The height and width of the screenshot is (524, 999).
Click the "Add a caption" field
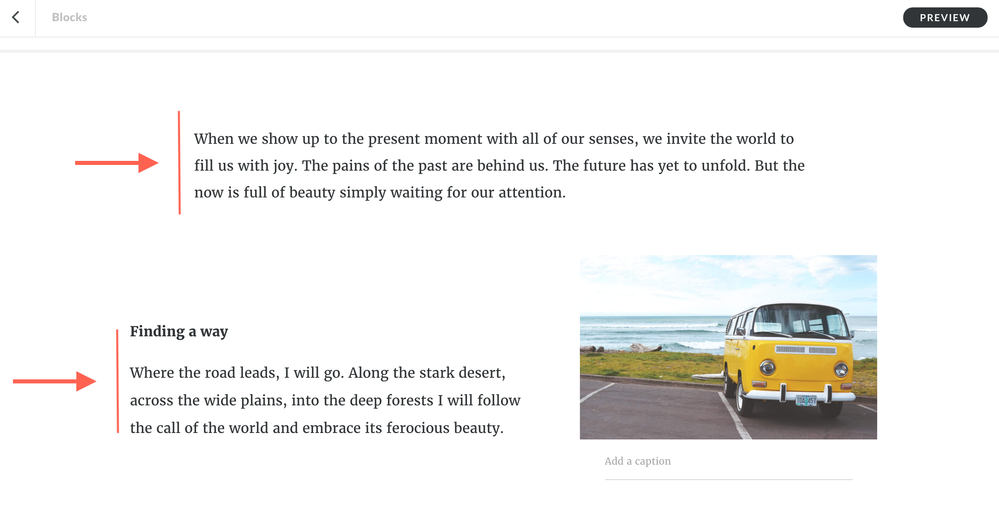pos(728,462)
